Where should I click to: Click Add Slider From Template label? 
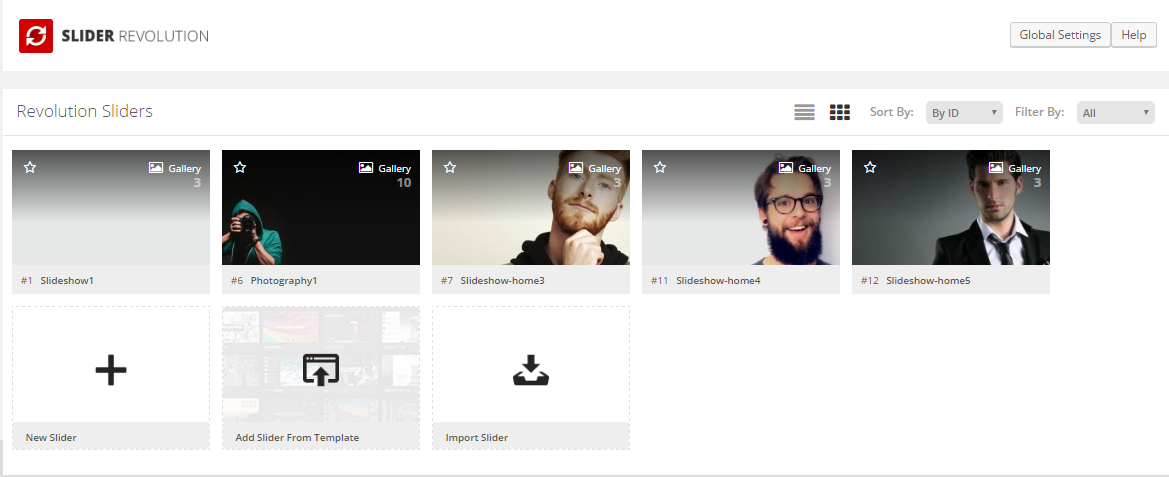(x=297, y=437)
